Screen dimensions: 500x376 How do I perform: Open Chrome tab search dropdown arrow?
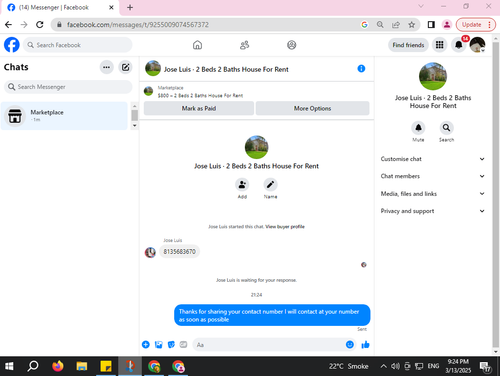[421, 6]
